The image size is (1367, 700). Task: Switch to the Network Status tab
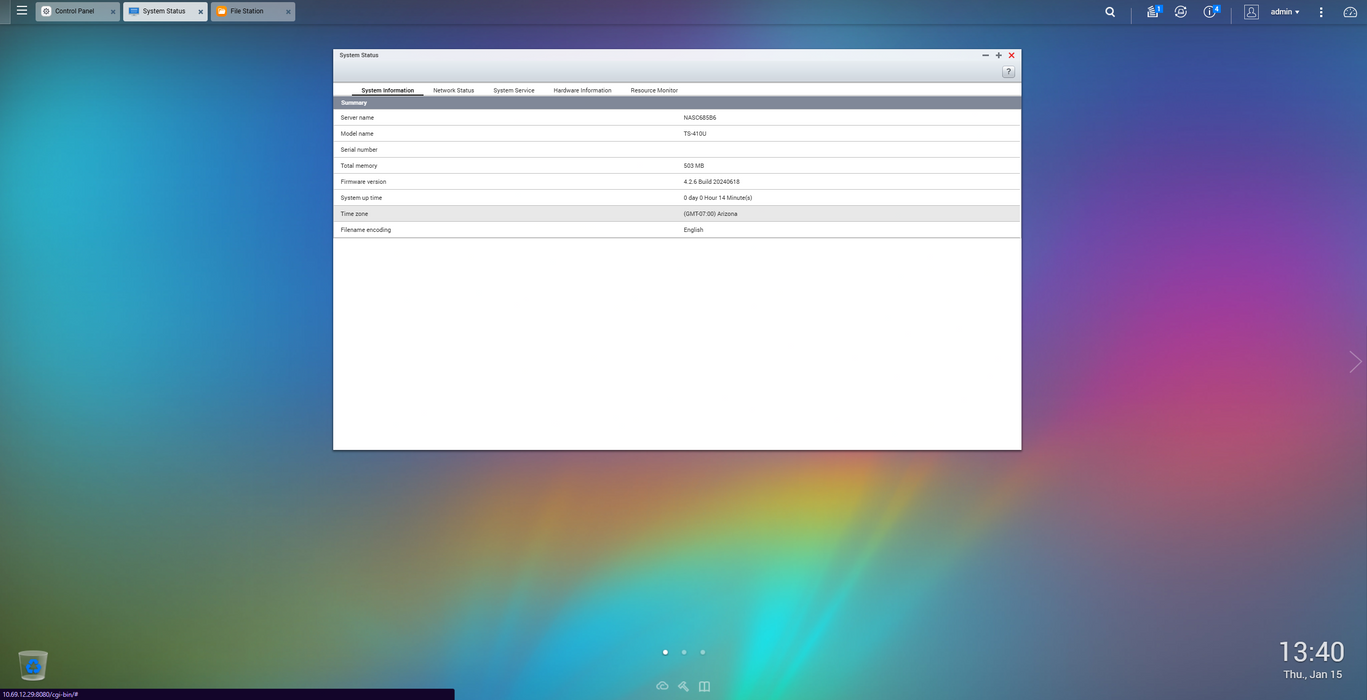point(453,90)
